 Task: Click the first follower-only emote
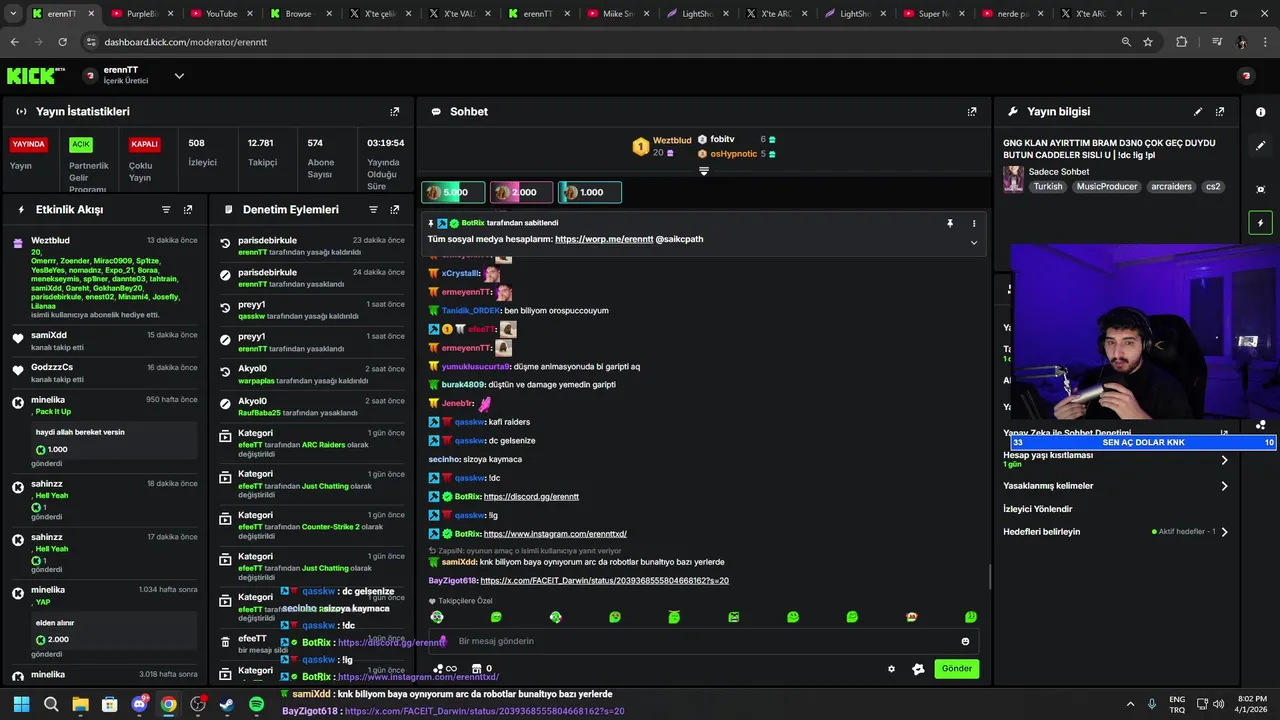pos(437,617)
